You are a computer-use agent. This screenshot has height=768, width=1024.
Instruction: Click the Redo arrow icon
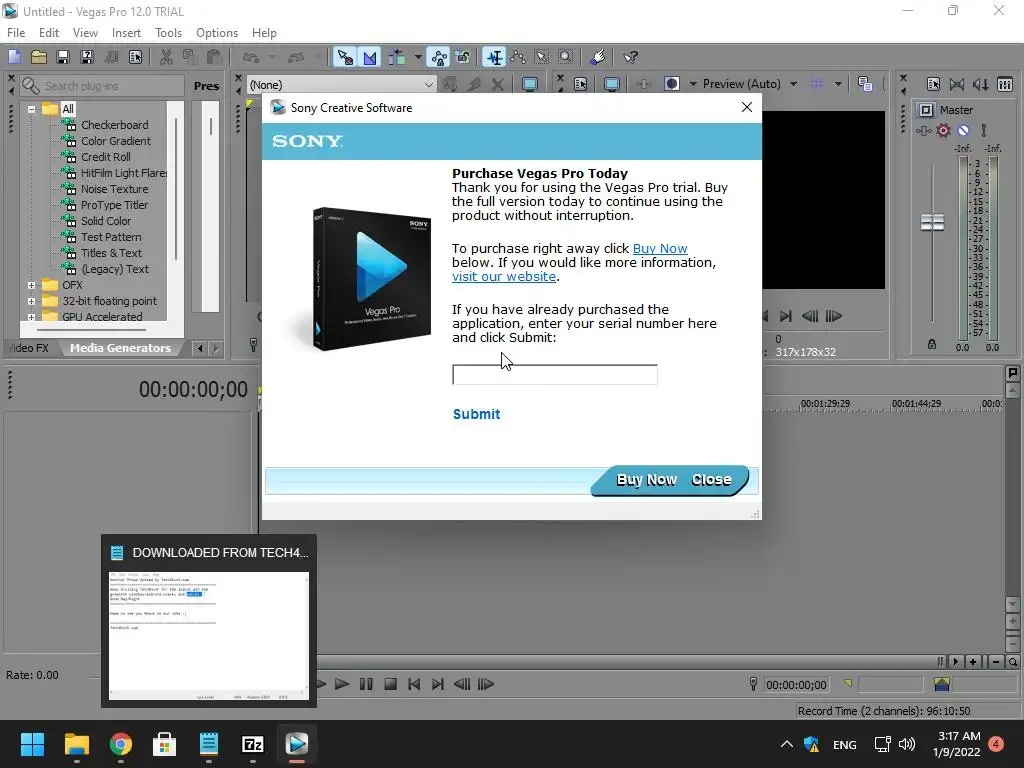pos(296,57)
